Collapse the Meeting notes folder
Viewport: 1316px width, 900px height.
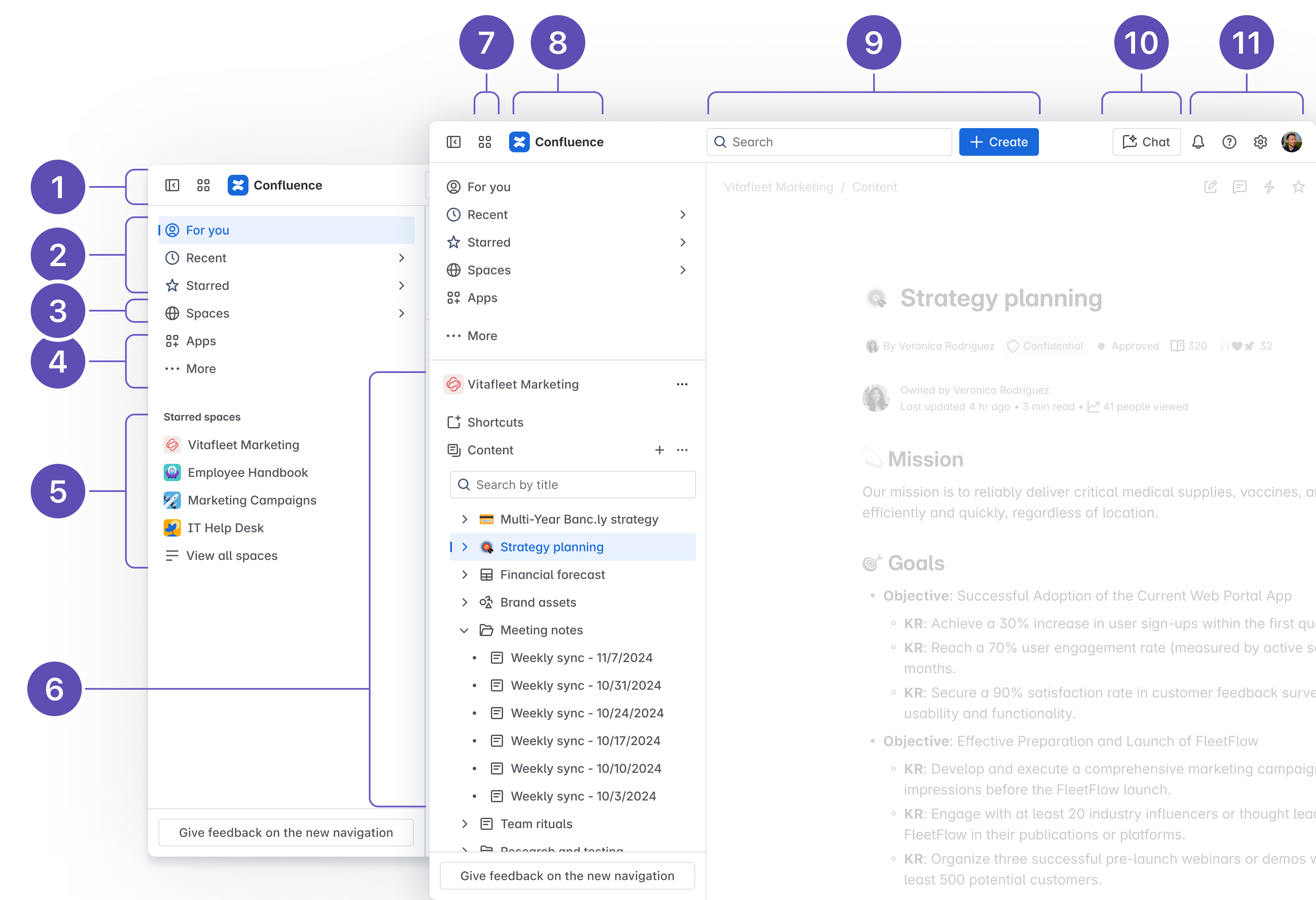464,630
